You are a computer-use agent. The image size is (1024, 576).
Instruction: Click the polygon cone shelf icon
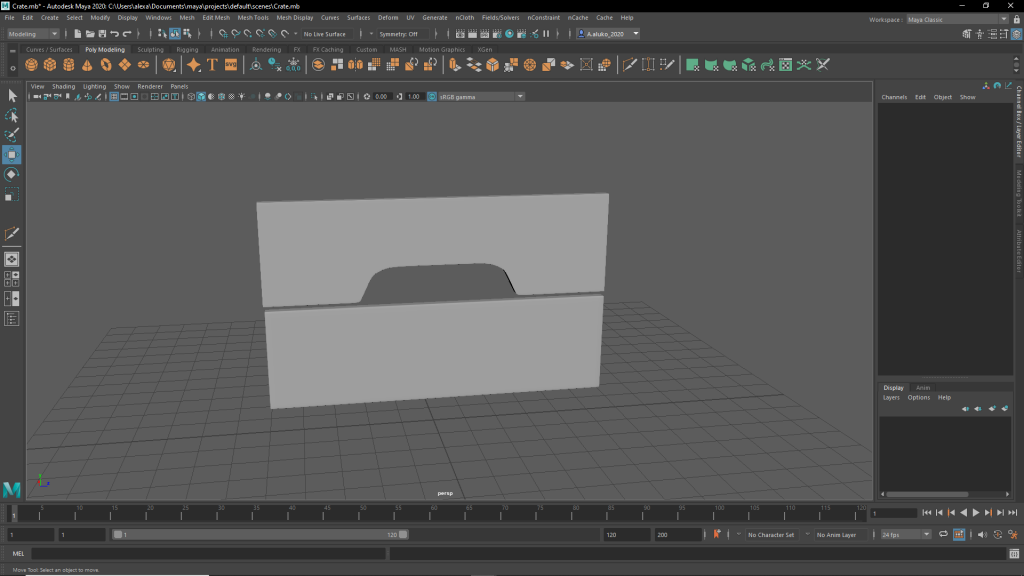coord(87,65)
